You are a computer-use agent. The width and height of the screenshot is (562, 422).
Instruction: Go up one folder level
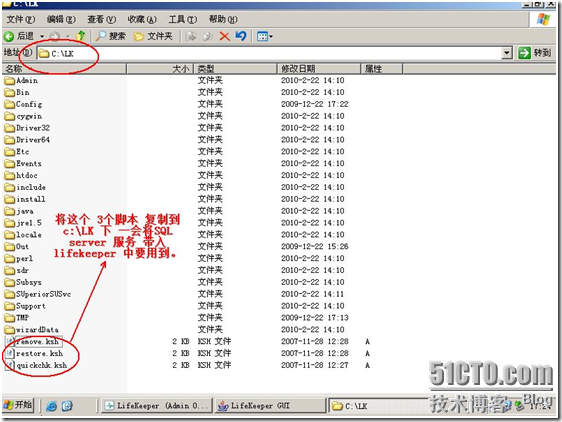tap(81, 36)
